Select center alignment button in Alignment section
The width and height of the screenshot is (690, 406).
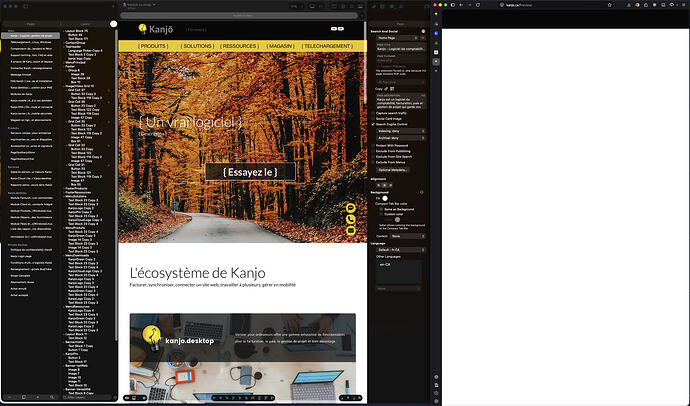[385, 185]
